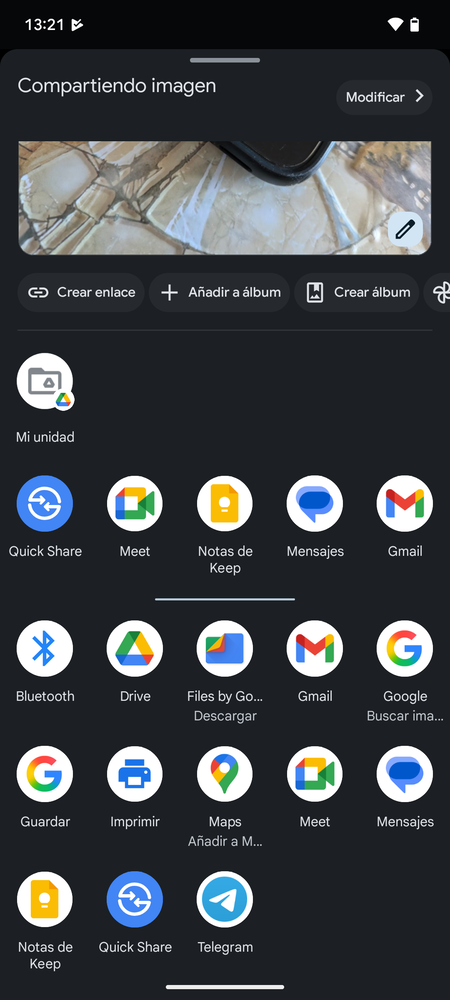
Task: Tap Quick Share in the bottom row
Action: [x=134, y=899]
